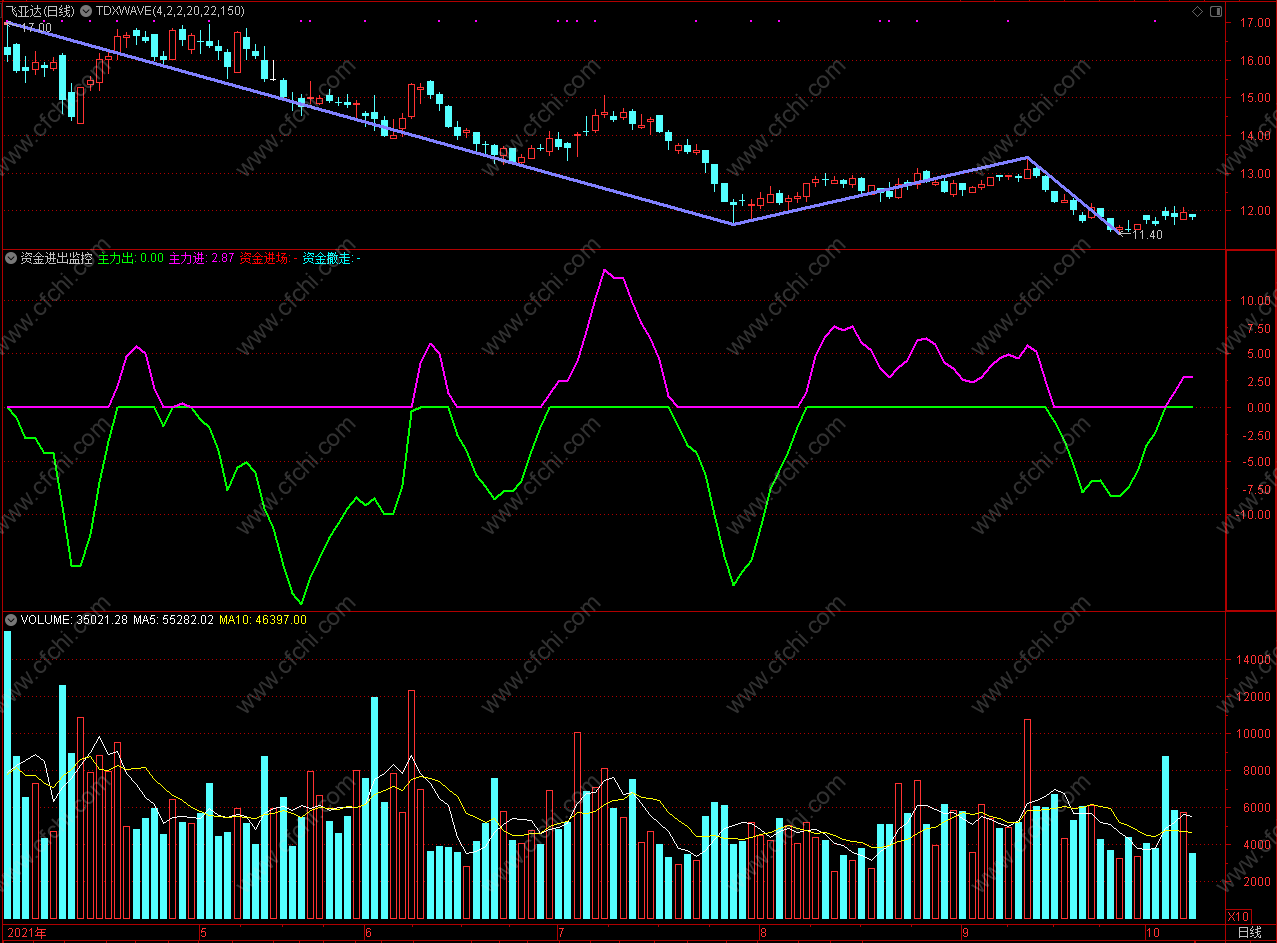Click the 11.40 low price annotation
1277x943 pixels.
[x=1147, y=235]
